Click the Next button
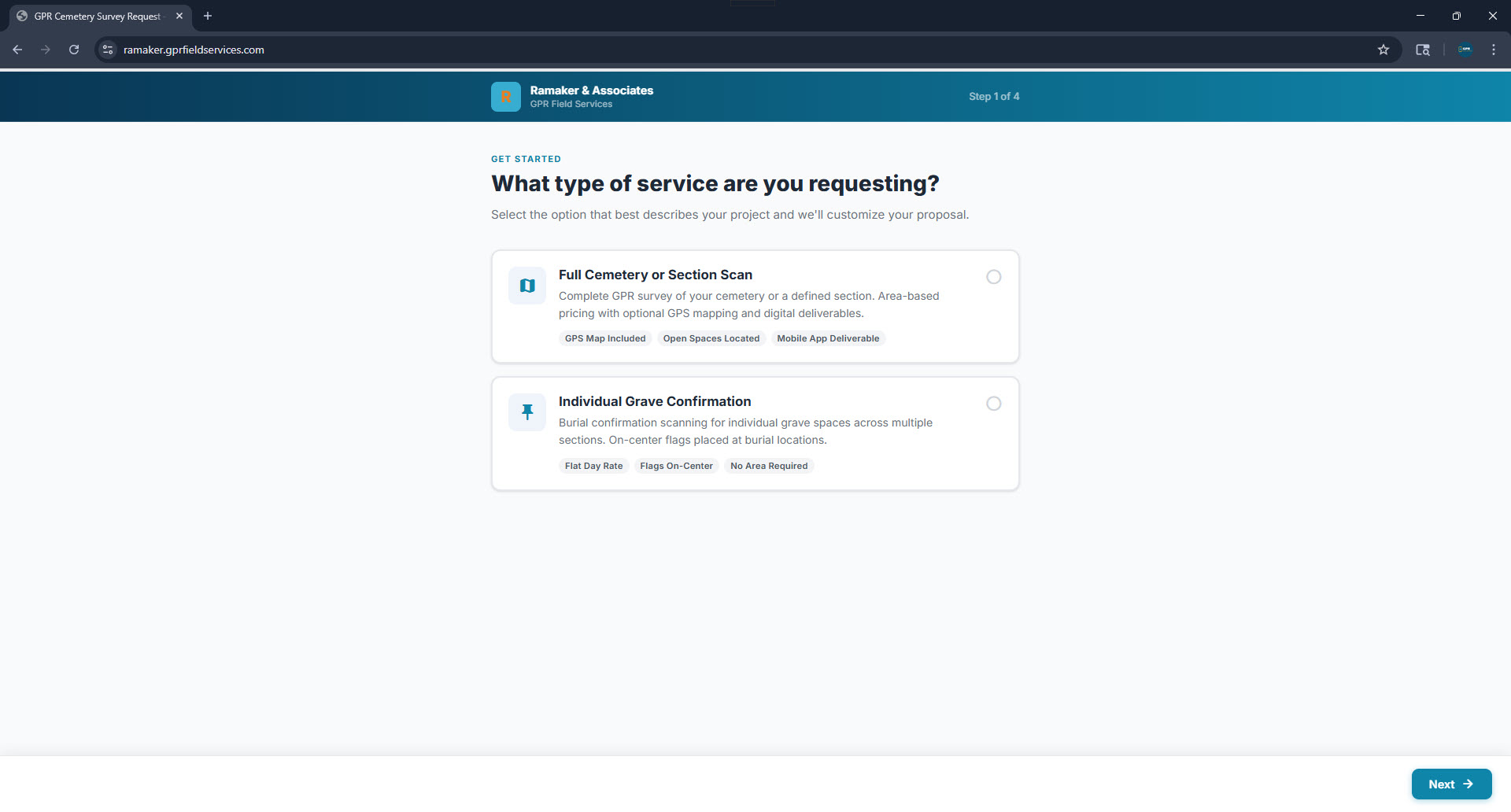 [x=1451, y=784]
